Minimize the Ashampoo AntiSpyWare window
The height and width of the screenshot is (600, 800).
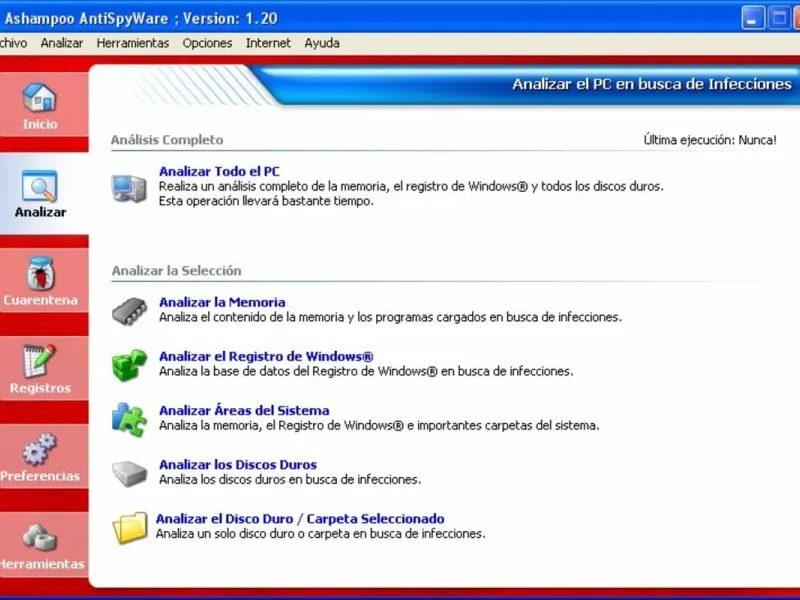pyautogui.click(x=753, y=18)
